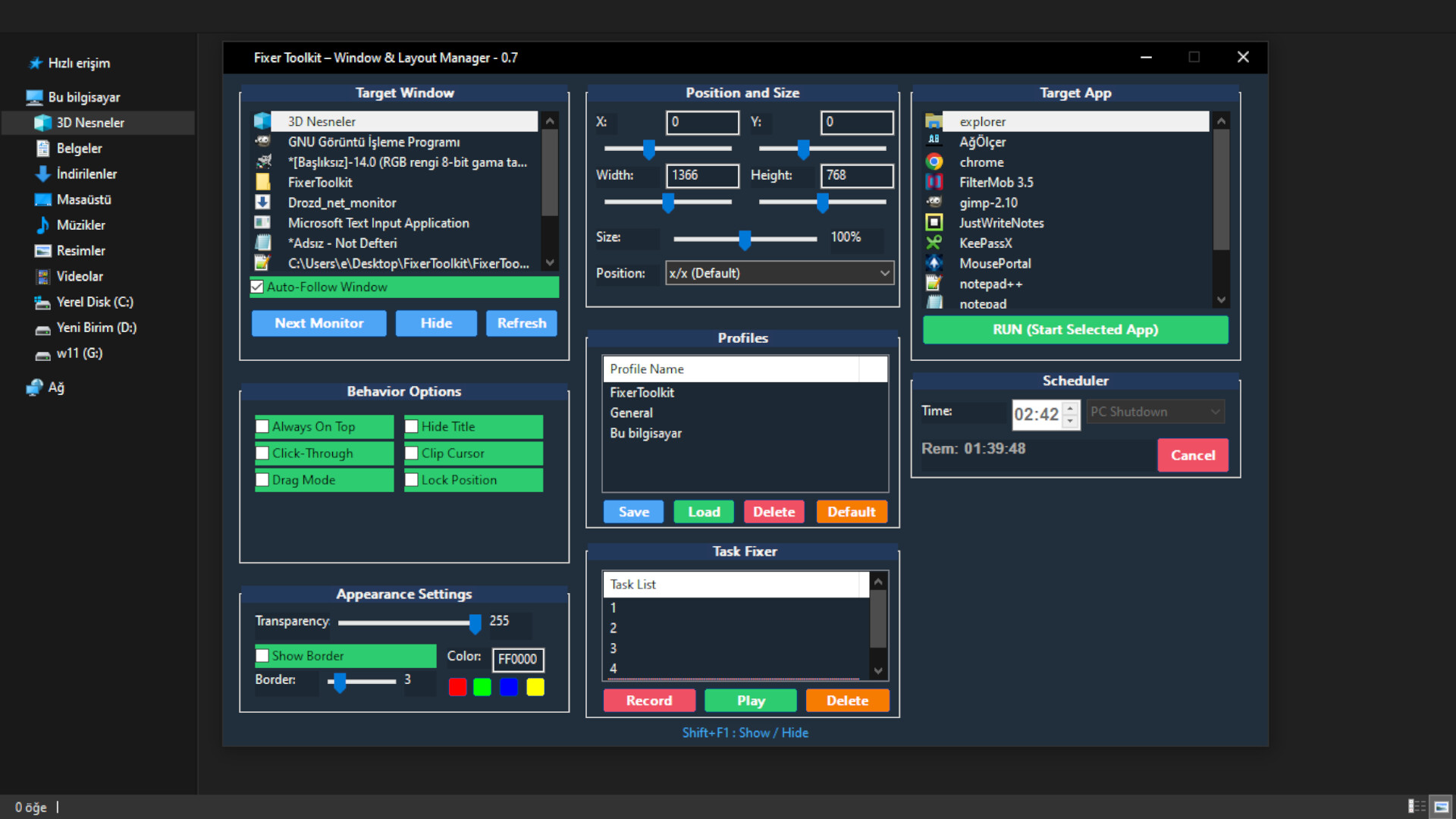1456x819 pixels.
Task: Click the JustWriteNotes icon
Action: click(935, 222)
